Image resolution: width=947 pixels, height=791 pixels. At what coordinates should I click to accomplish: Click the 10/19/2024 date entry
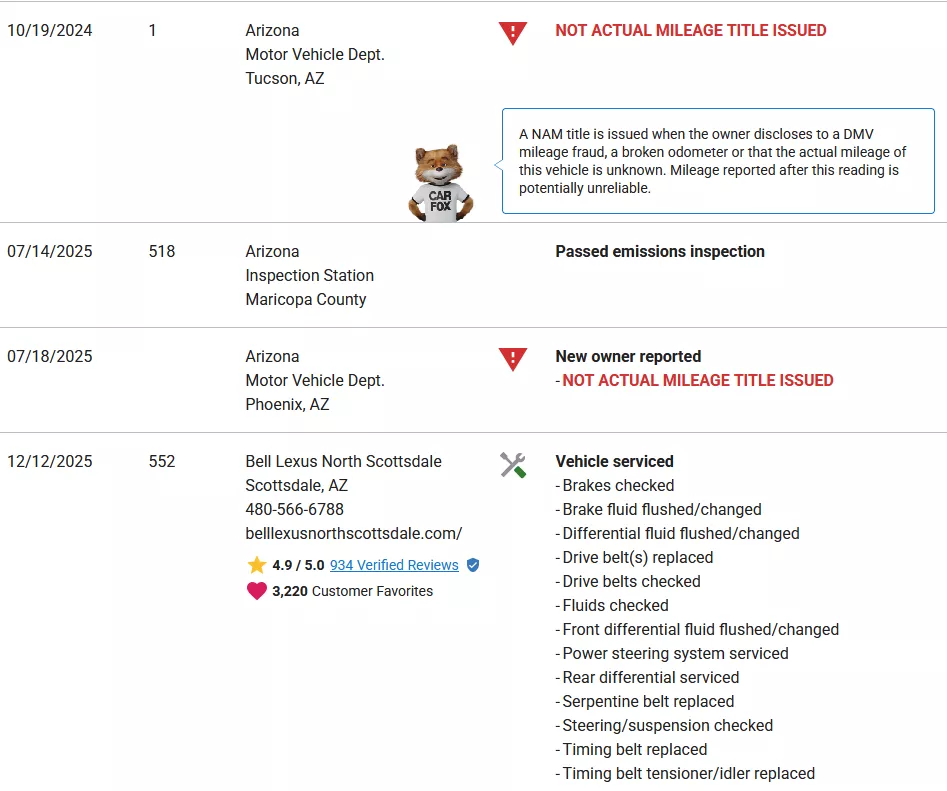pyautogui.click(x=50, y=30)
